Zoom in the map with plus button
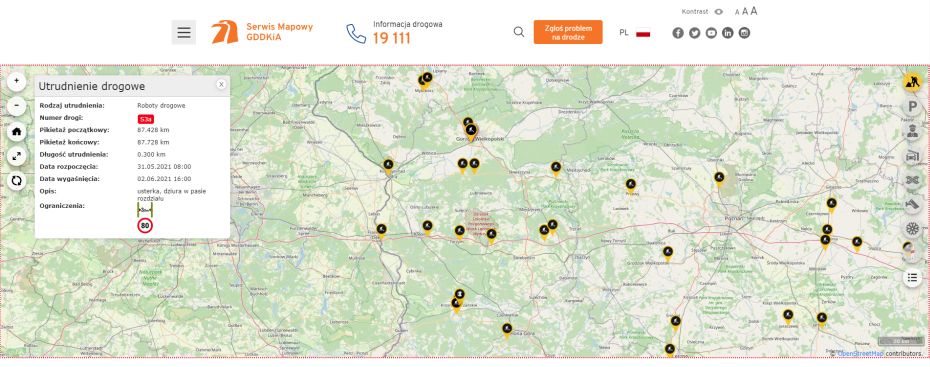 point(17,81)
